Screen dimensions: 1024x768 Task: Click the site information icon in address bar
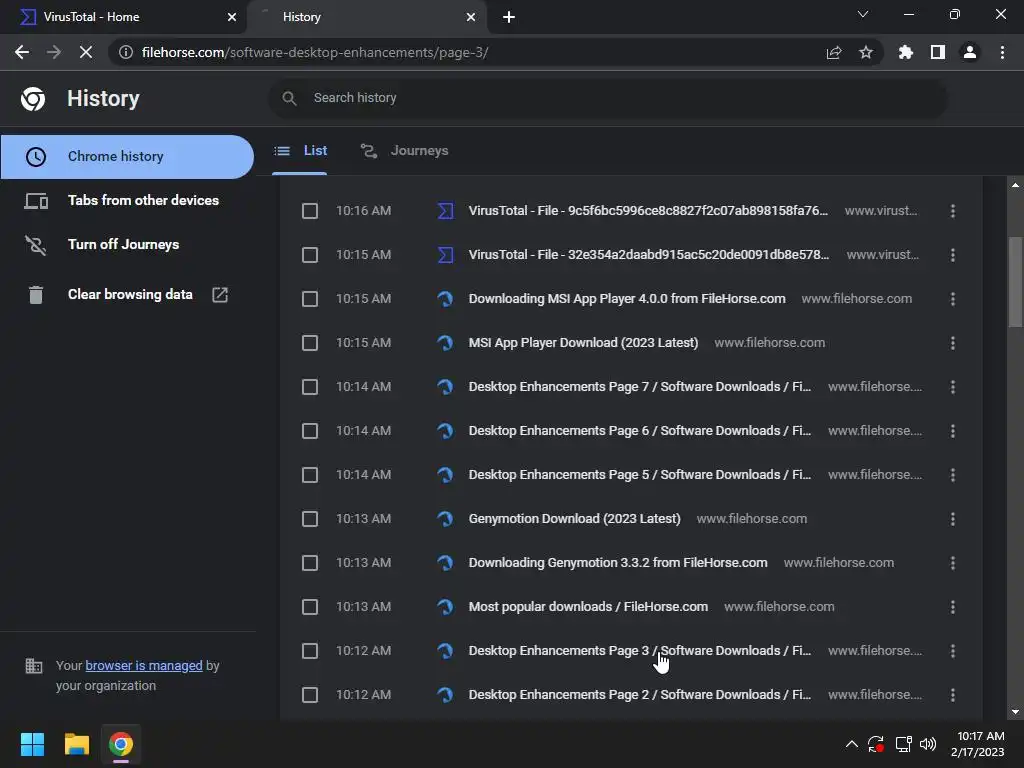[125, 52]
